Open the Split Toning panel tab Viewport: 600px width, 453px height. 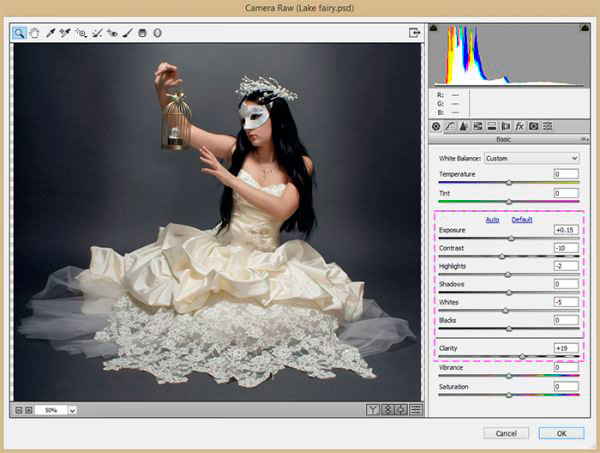tap(492, 126)
